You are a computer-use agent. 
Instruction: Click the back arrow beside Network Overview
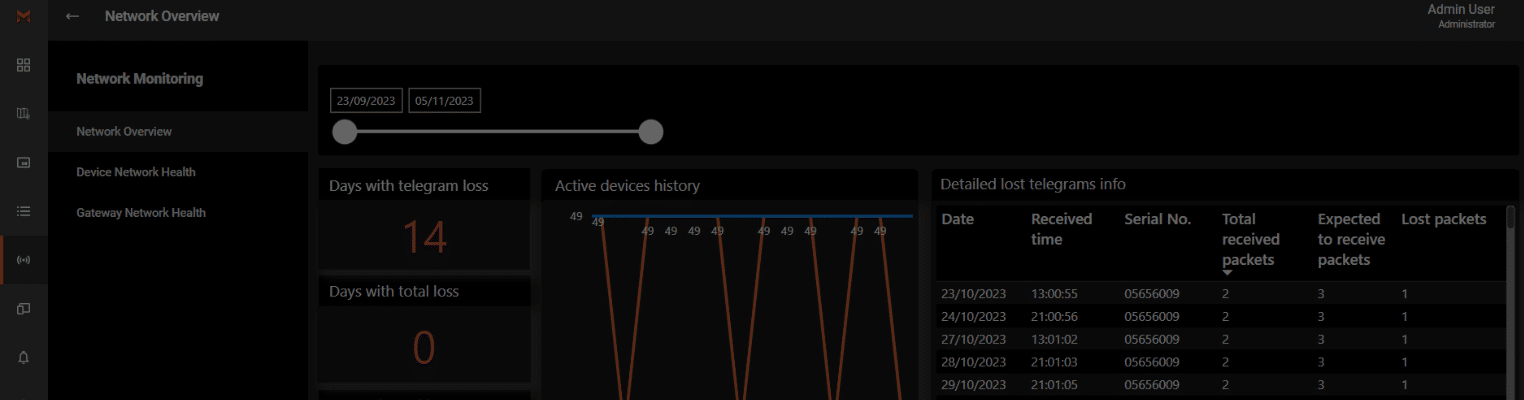tap(72, 16)
